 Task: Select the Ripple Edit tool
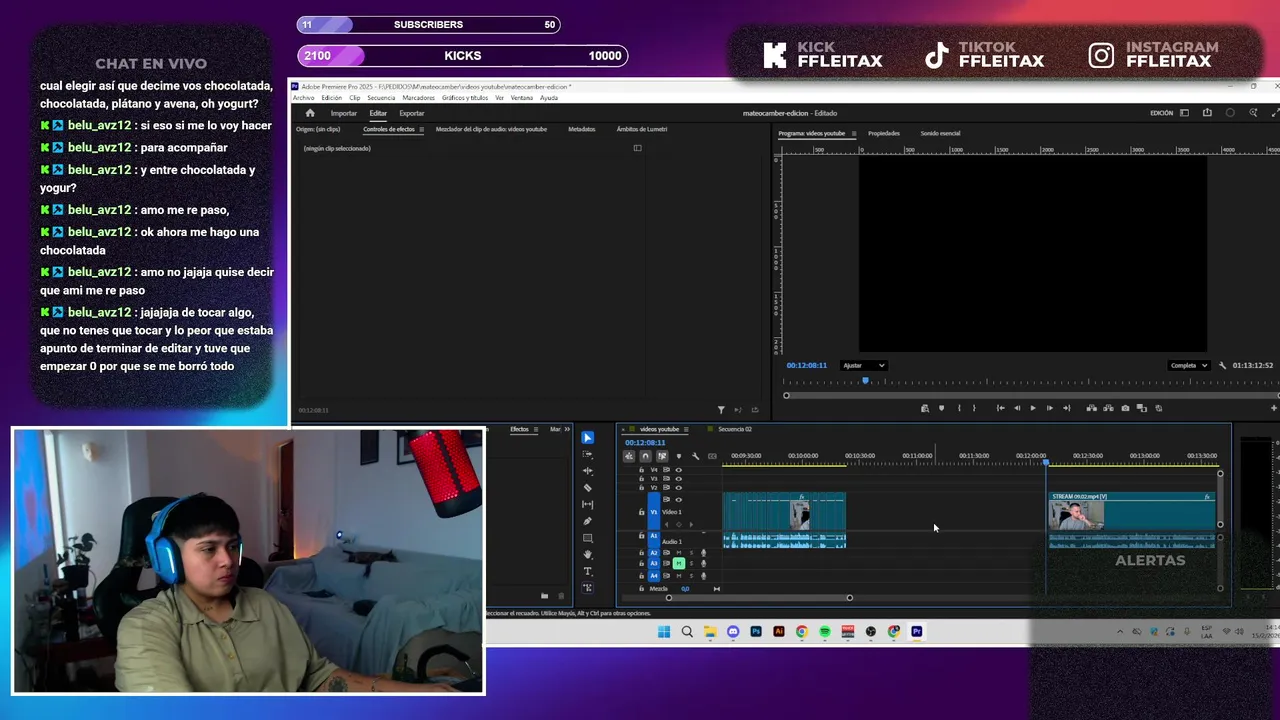point(587,471)
